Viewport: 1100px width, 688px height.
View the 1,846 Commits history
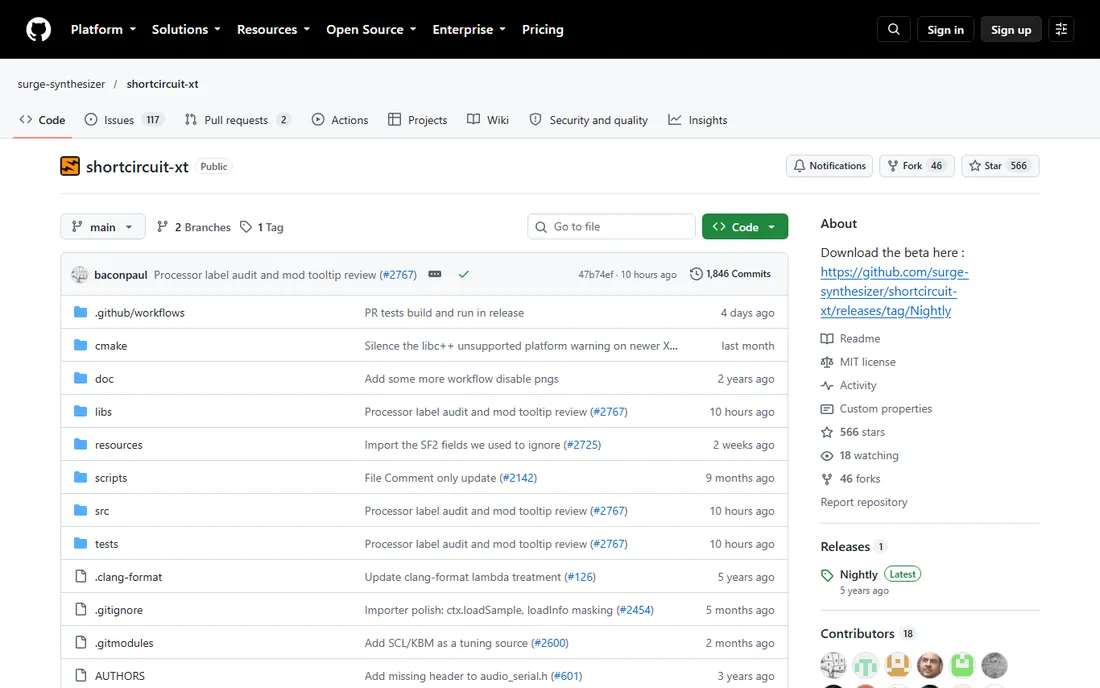(x=730, y=274)
